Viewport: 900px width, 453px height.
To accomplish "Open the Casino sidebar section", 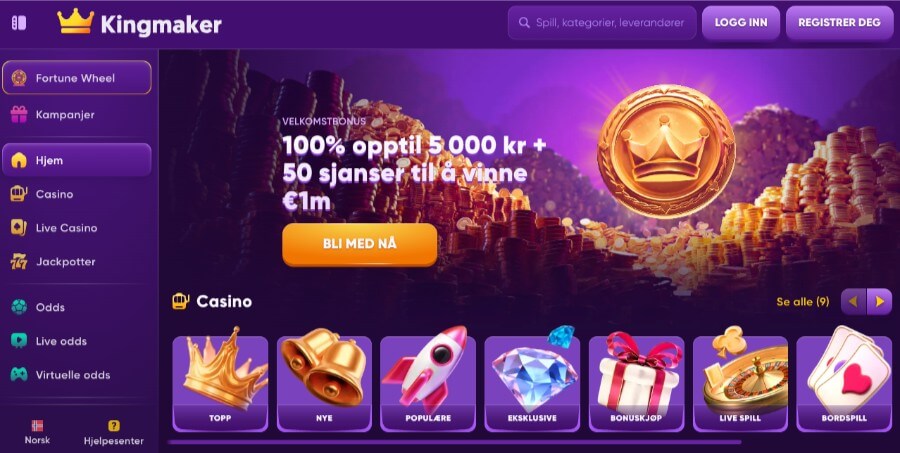I will 76,194.
